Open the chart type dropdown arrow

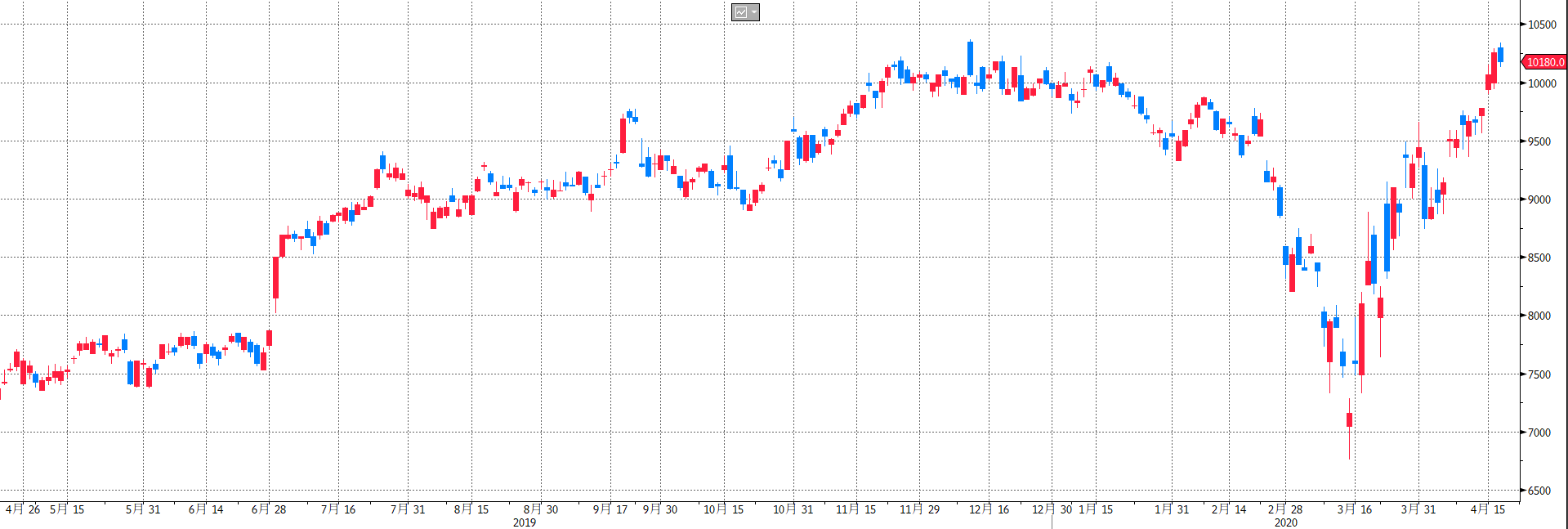click(x=753, y=12)
